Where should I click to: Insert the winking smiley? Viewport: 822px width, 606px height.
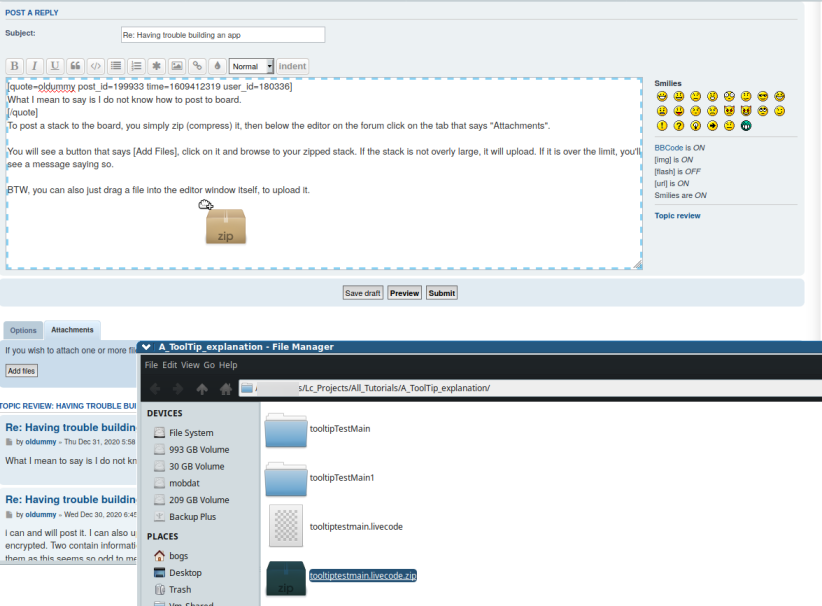click(x=780, y=111)
